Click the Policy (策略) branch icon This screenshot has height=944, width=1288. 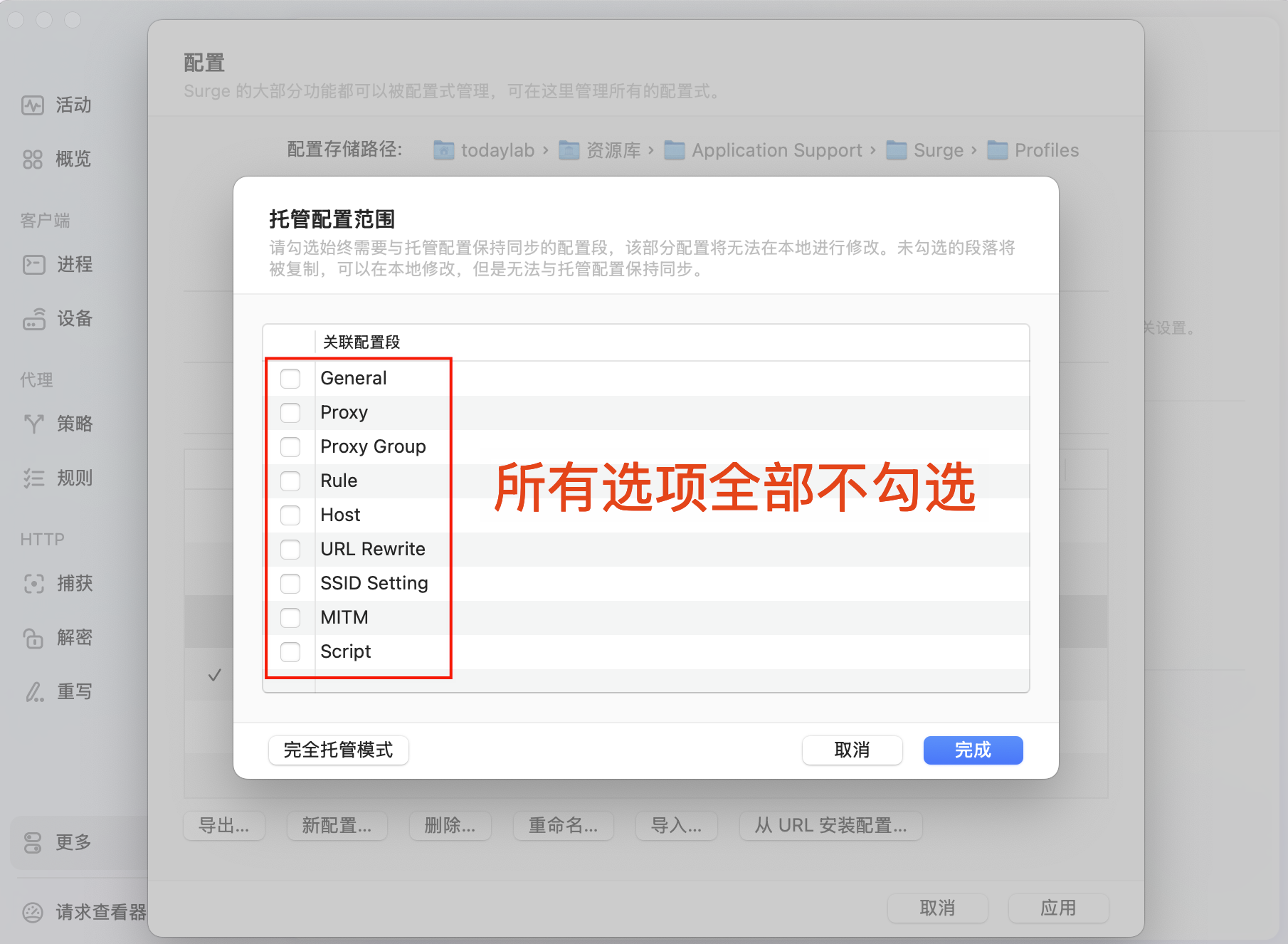[x=33, y=424]
